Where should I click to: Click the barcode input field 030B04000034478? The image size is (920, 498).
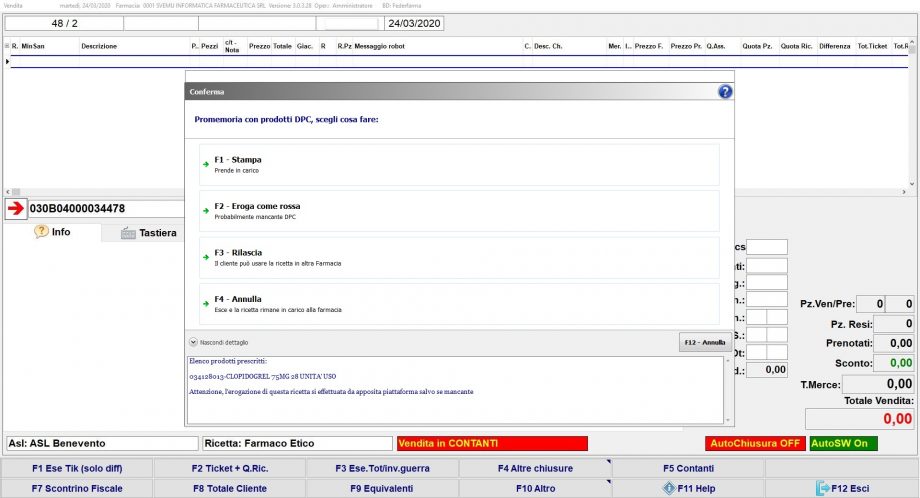(105, 209)
